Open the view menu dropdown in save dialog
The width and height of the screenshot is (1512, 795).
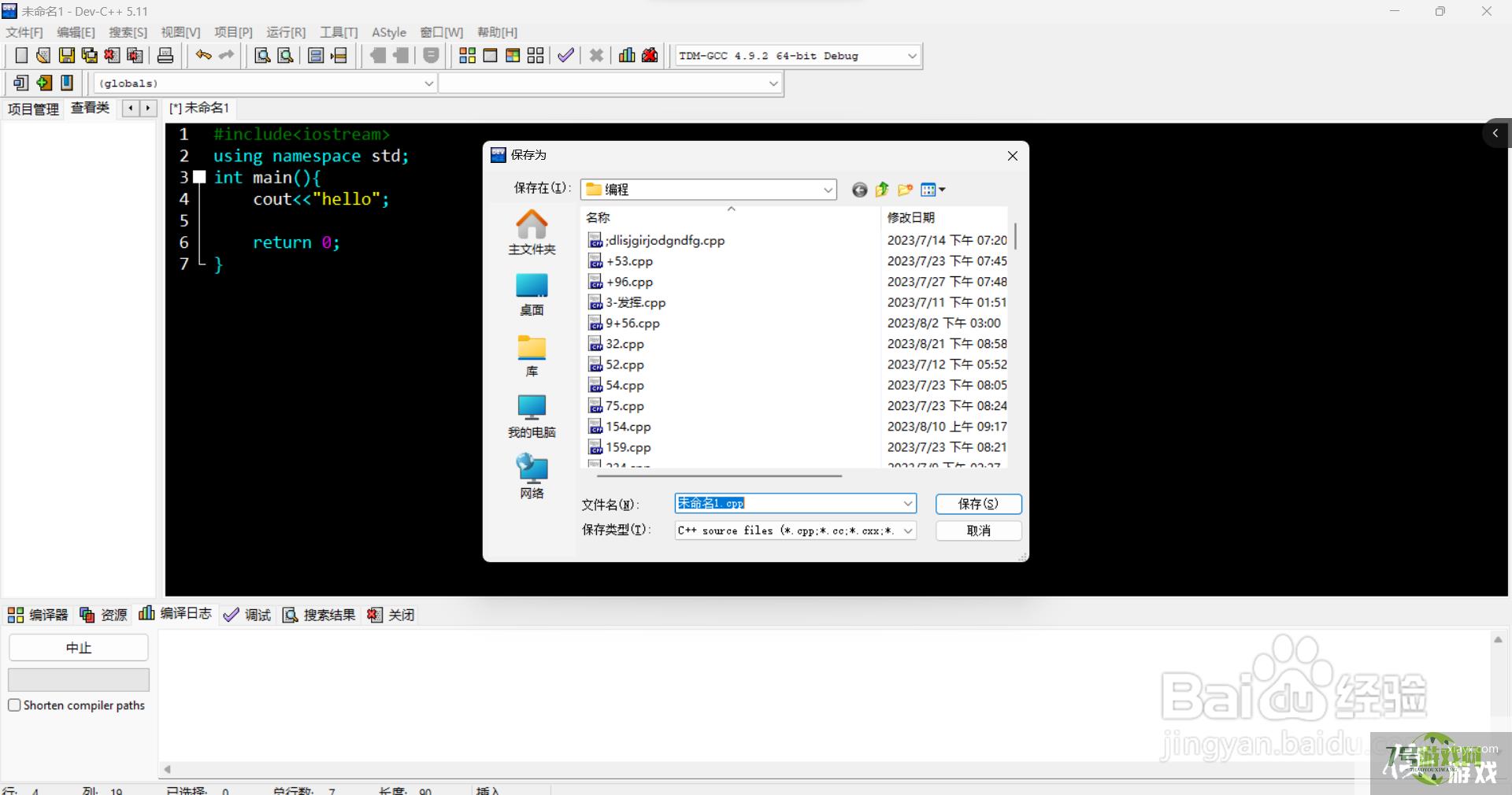click(x=933, y=190)
